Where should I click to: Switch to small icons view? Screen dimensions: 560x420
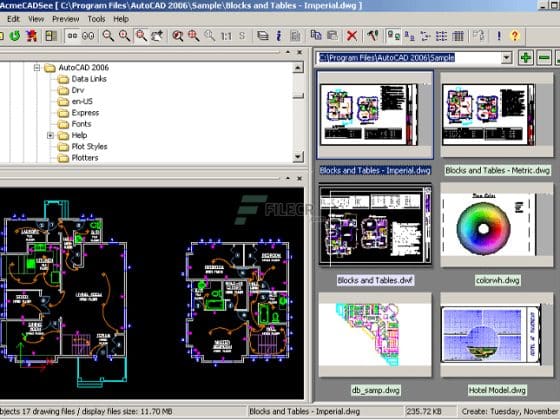coord(410,36)
